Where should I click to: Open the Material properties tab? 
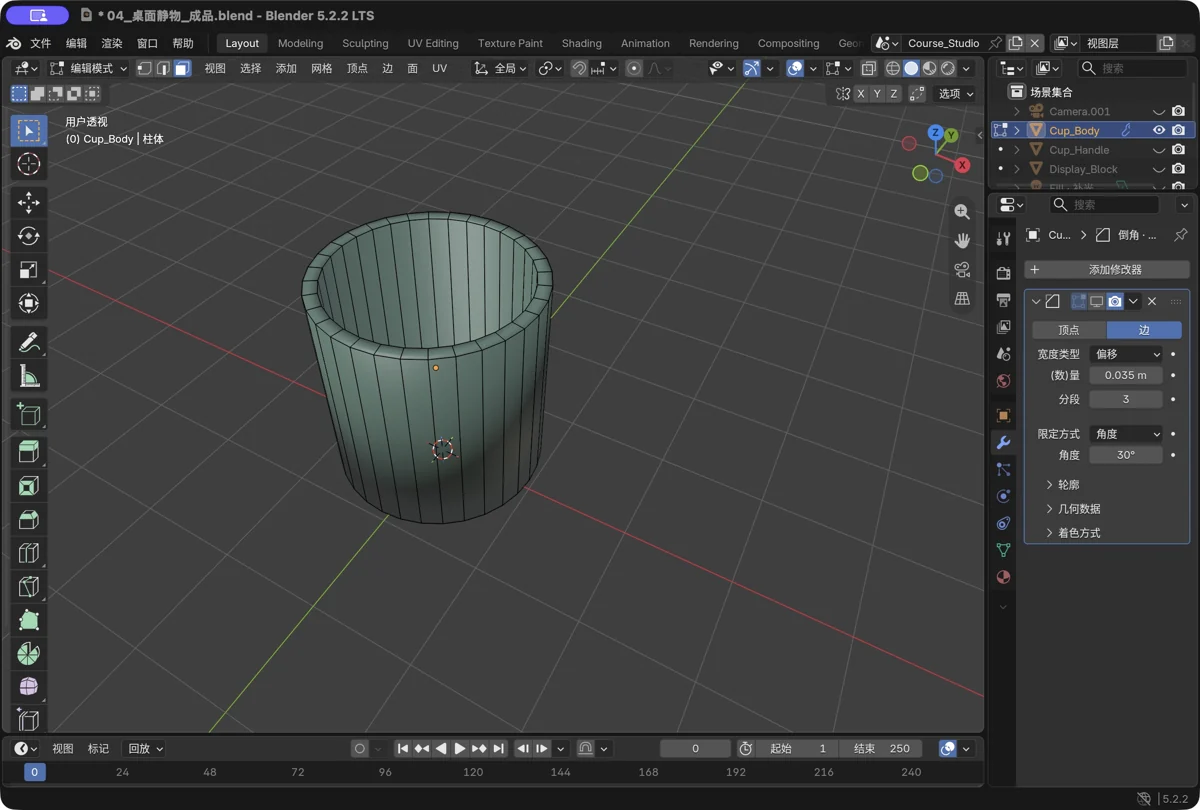click(x=1003, y=577)
